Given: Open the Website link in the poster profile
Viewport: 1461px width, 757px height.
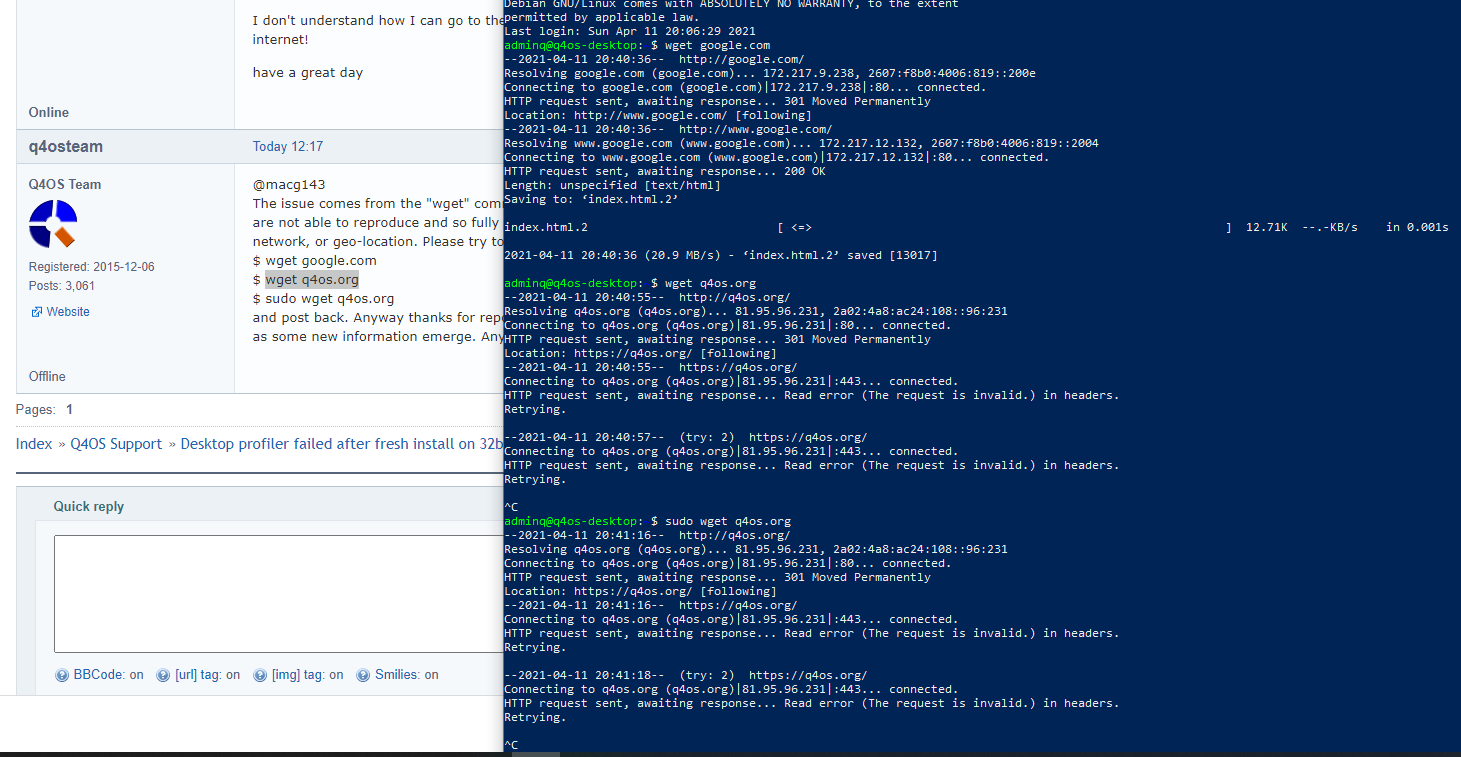Looking at the screenshot, I should 68,312.
